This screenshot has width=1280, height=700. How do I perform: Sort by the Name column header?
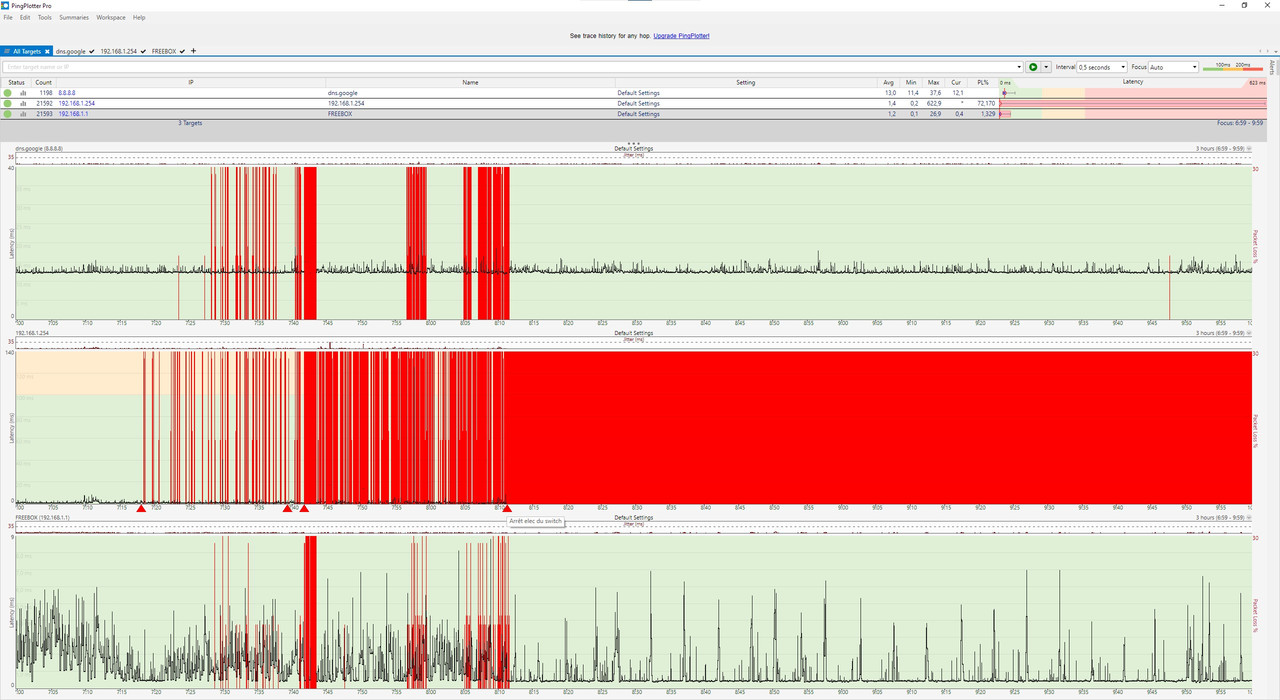pyautogui.click(x=470, y=82)
